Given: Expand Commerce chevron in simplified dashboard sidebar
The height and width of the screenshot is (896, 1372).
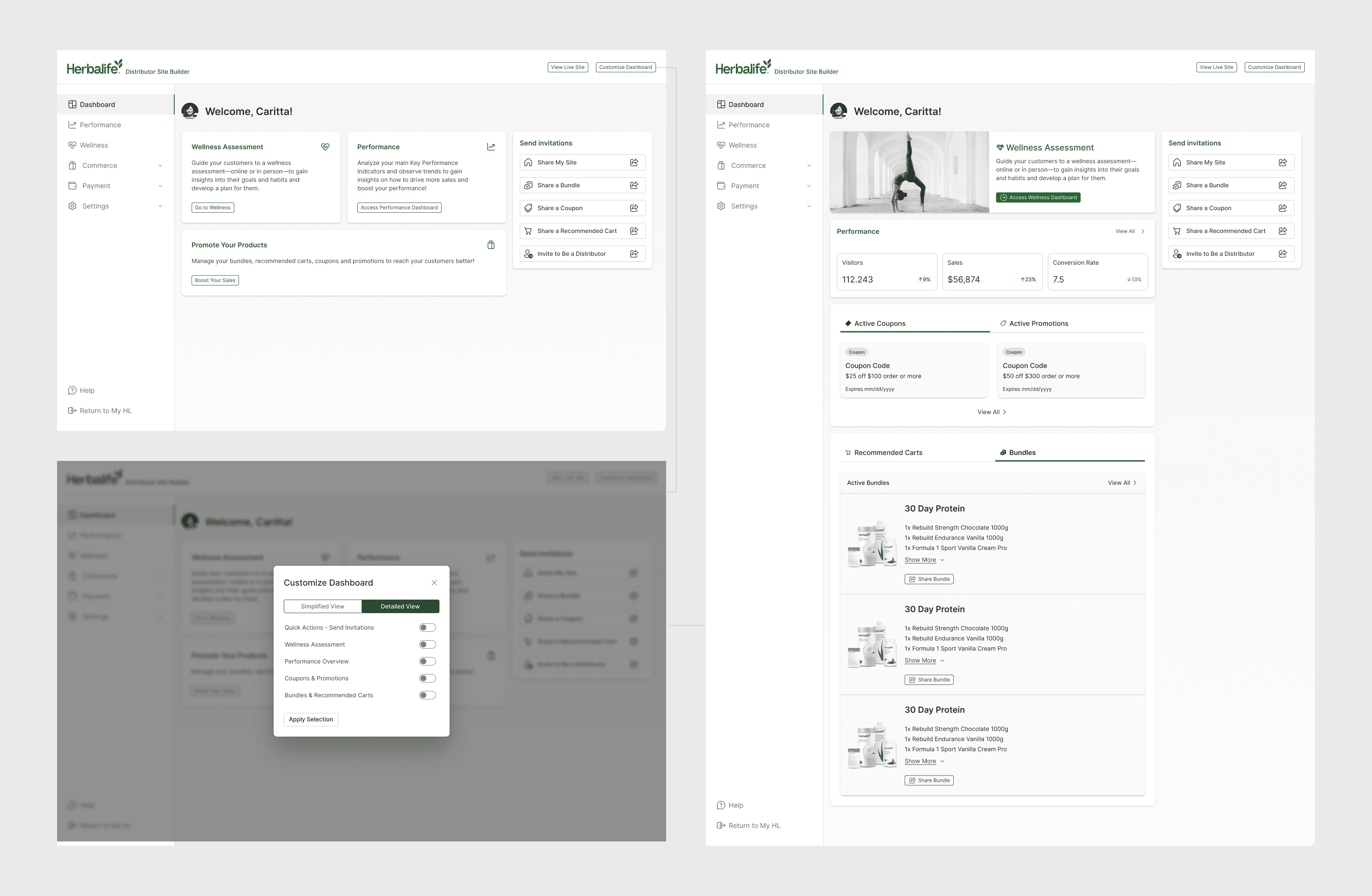Looking at the screenshot, I should [160, 165].
